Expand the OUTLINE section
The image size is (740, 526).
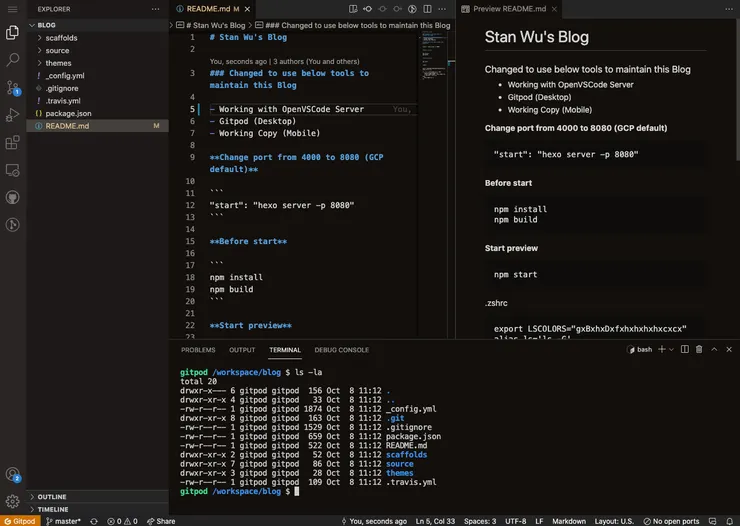52,496
